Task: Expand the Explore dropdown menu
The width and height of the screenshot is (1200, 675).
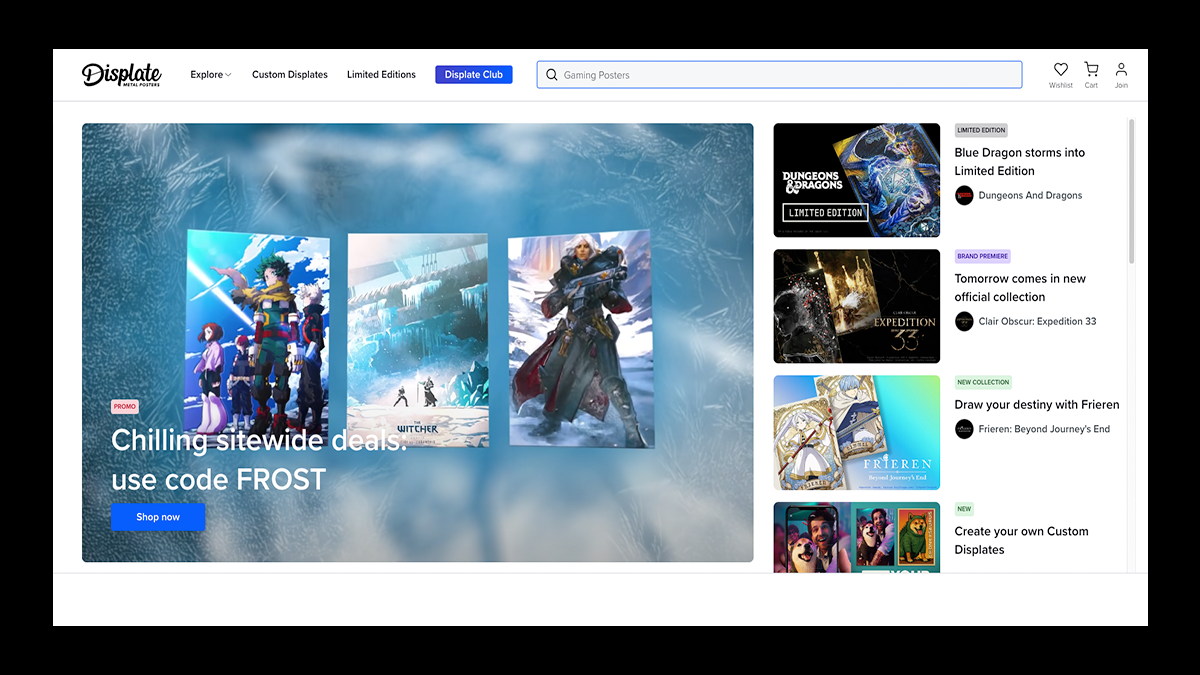Action: click(211, 75)
